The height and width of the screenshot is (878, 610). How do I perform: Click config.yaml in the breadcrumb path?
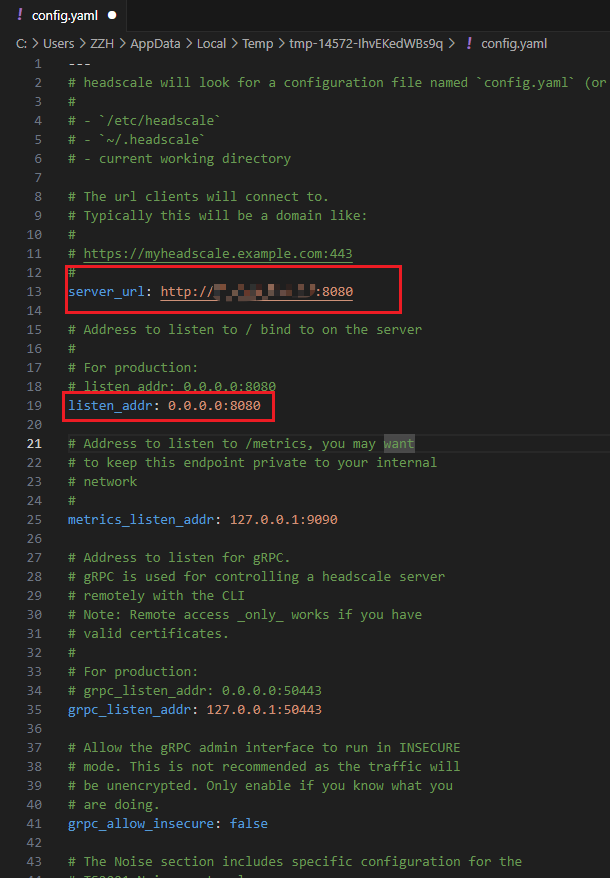(x=514, y=44)
